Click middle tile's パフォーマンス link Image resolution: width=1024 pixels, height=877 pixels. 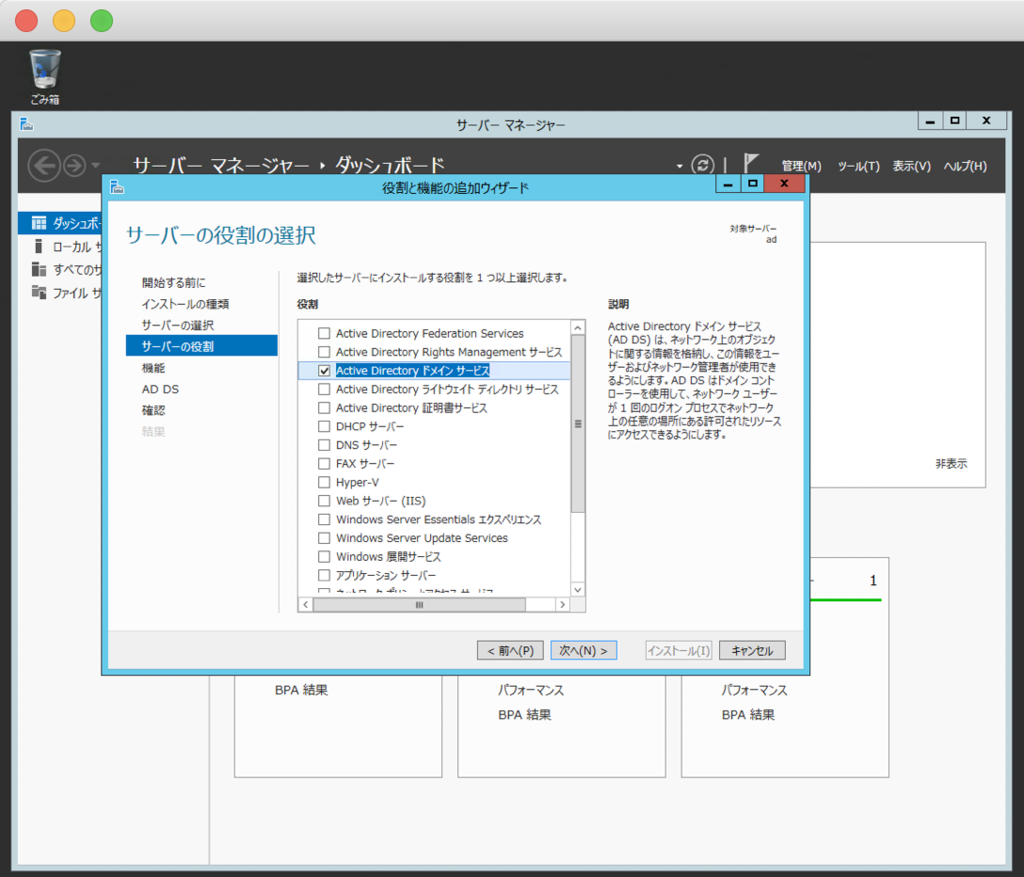(x=530, y=690)
